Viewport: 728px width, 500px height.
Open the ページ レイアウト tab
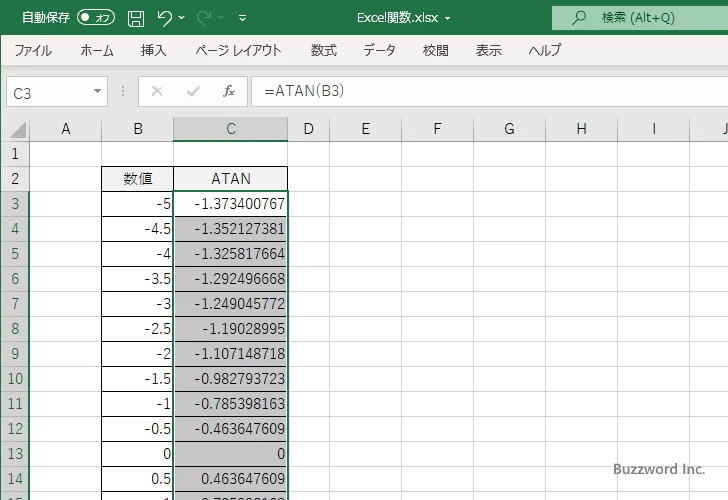[238, 50]
